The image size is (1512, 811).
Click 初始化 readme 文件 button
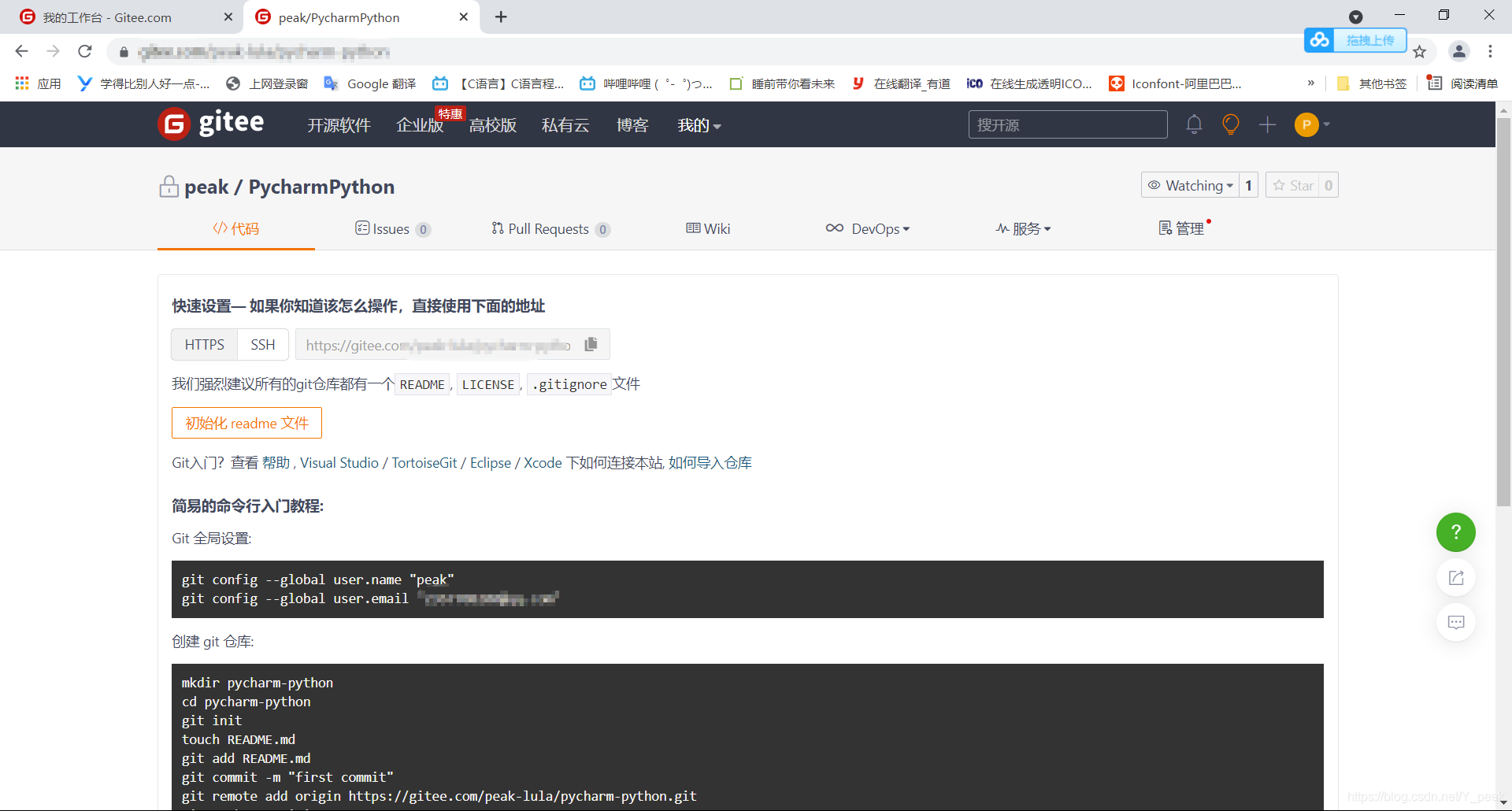point(246,423)
